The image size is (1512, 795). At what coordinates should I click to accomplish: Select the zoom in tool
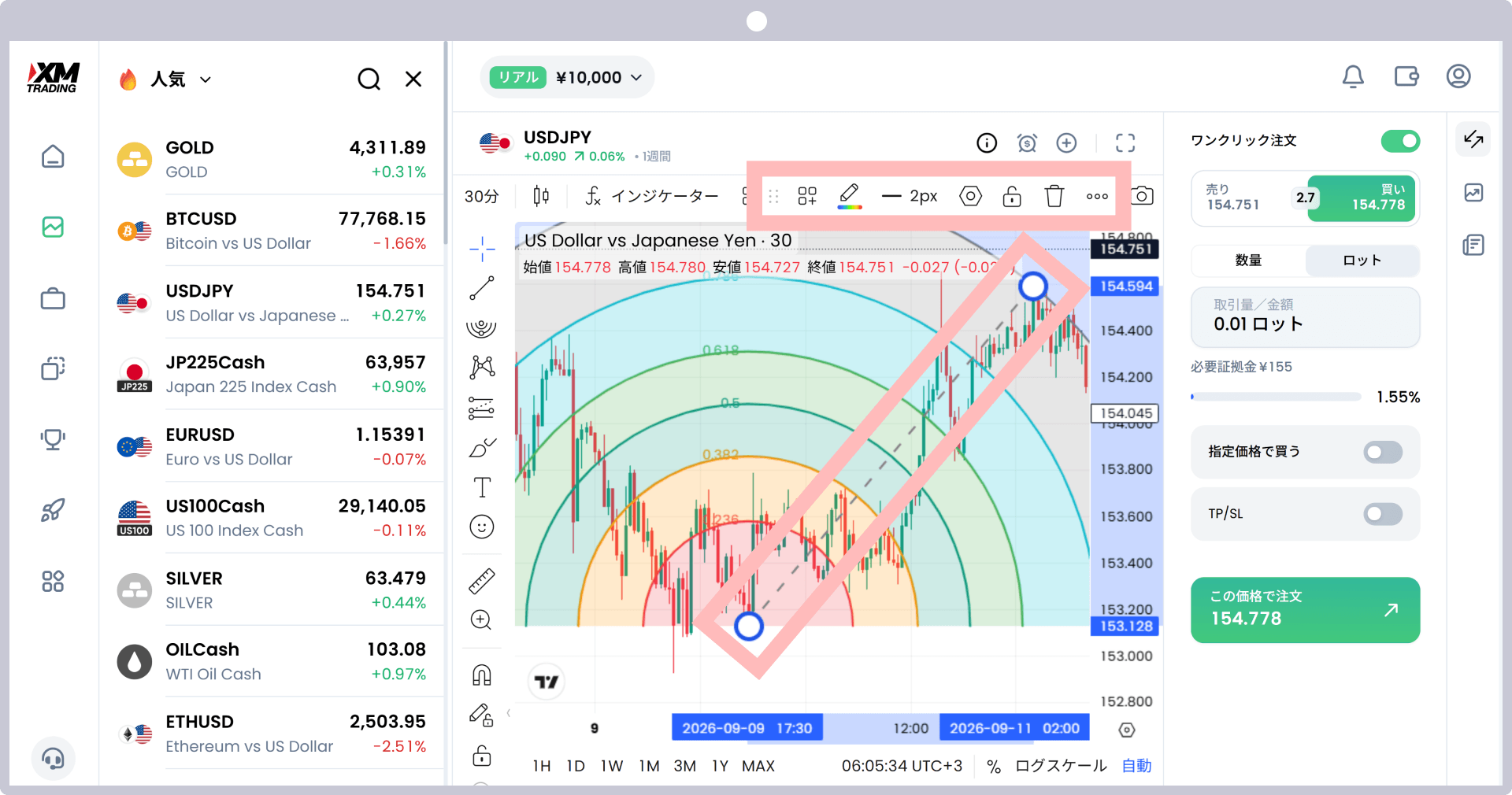click(482, 620)
